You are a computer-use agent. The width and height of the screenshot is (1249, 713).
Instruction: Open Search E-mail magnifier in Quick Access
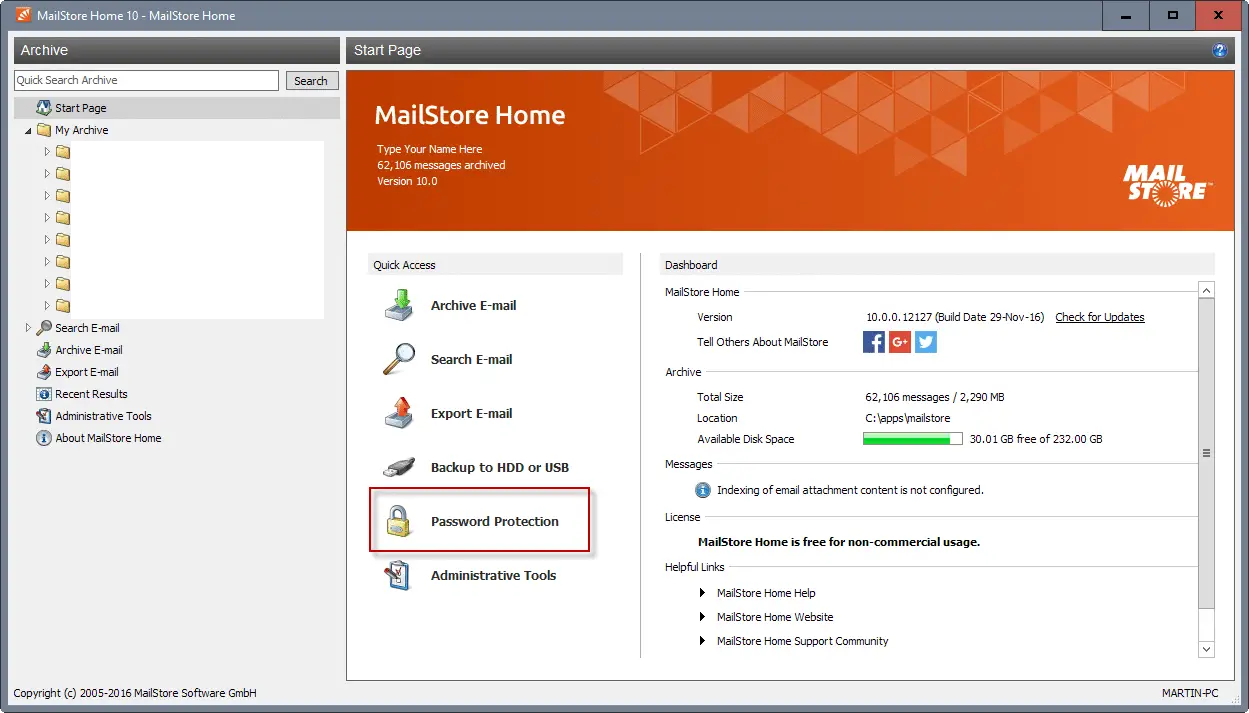pos(399,359)
